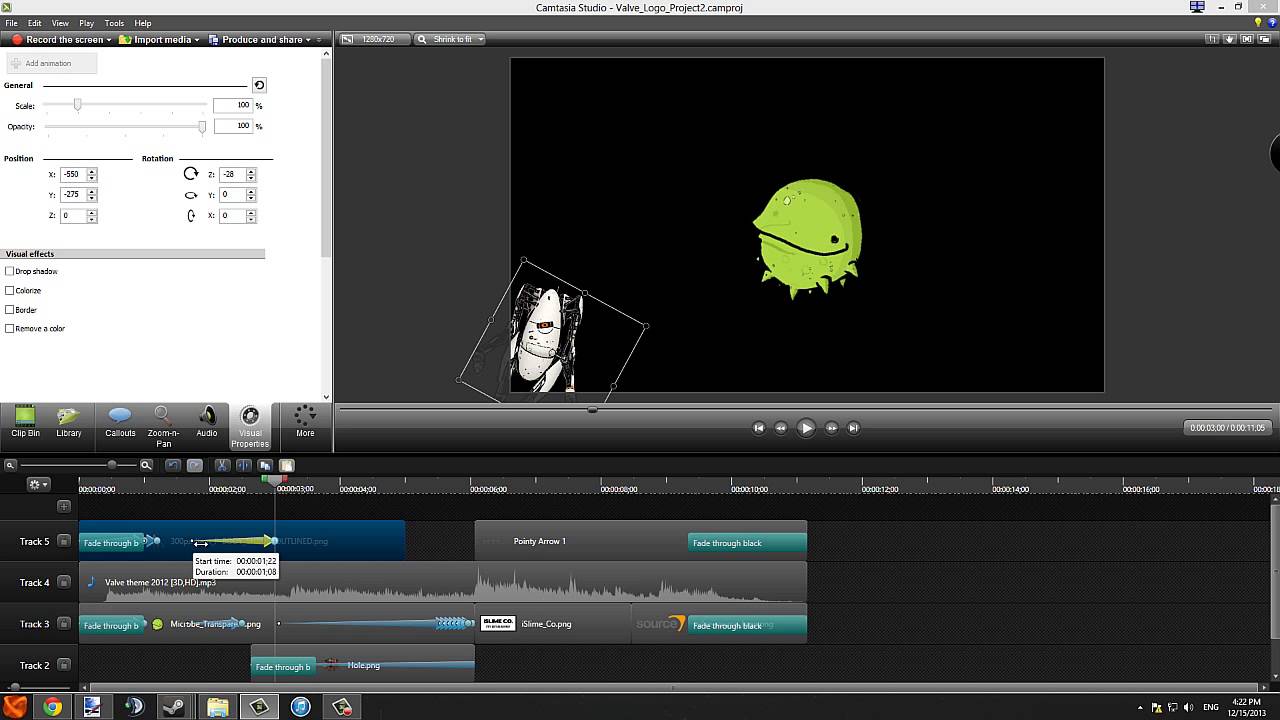Open the Play menu
1280x720 pixels.
point(87,23)
